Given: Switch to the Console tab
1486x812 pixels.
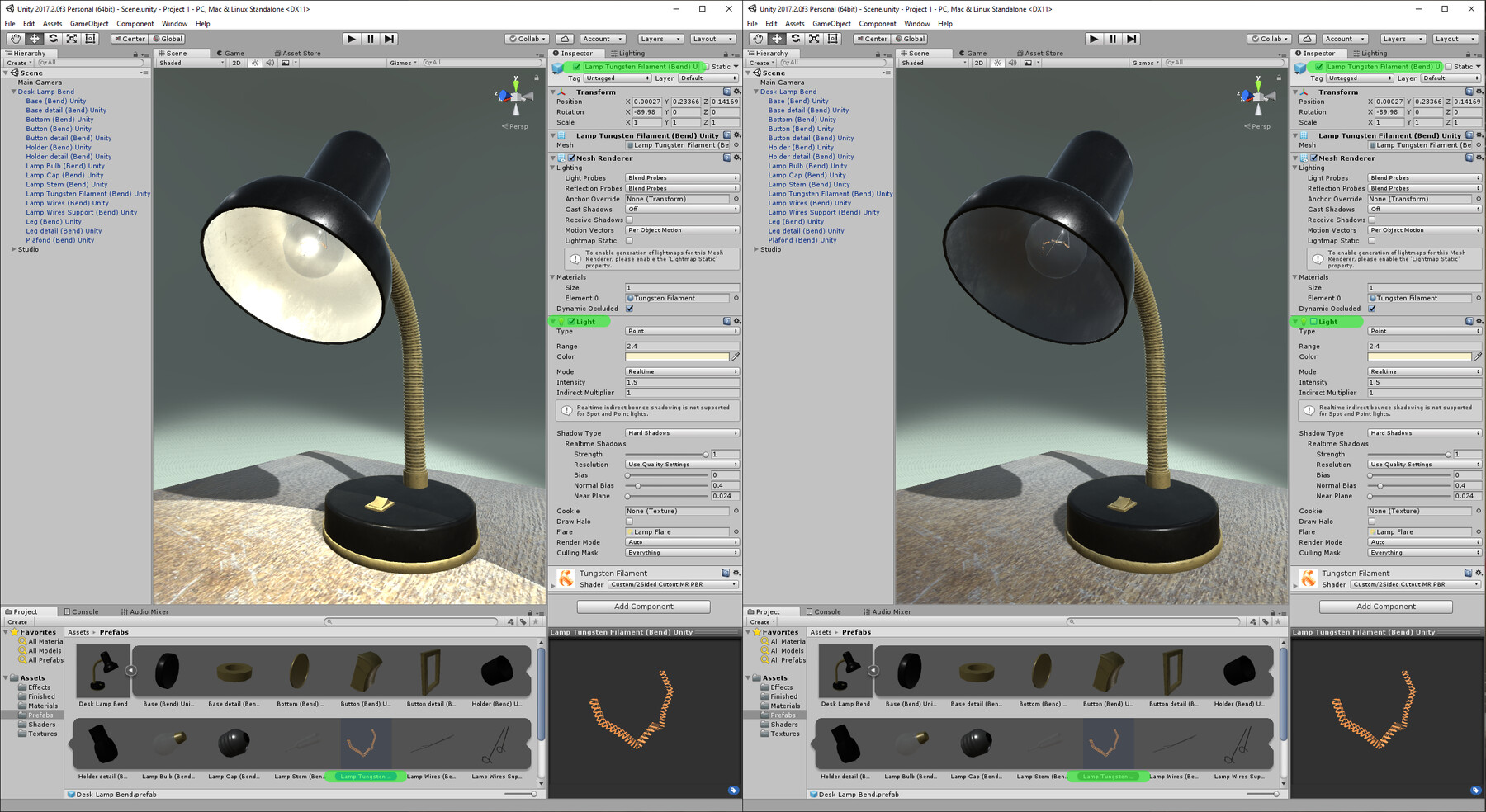Looking at the screenshot, I should (x=82, y=611).
